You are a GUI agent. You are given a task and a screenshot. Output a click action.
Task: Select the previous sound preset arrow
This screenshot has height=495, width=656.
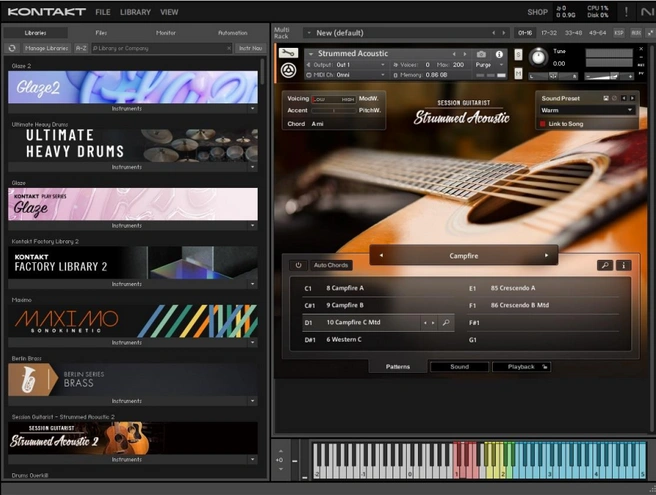[624, 98]
